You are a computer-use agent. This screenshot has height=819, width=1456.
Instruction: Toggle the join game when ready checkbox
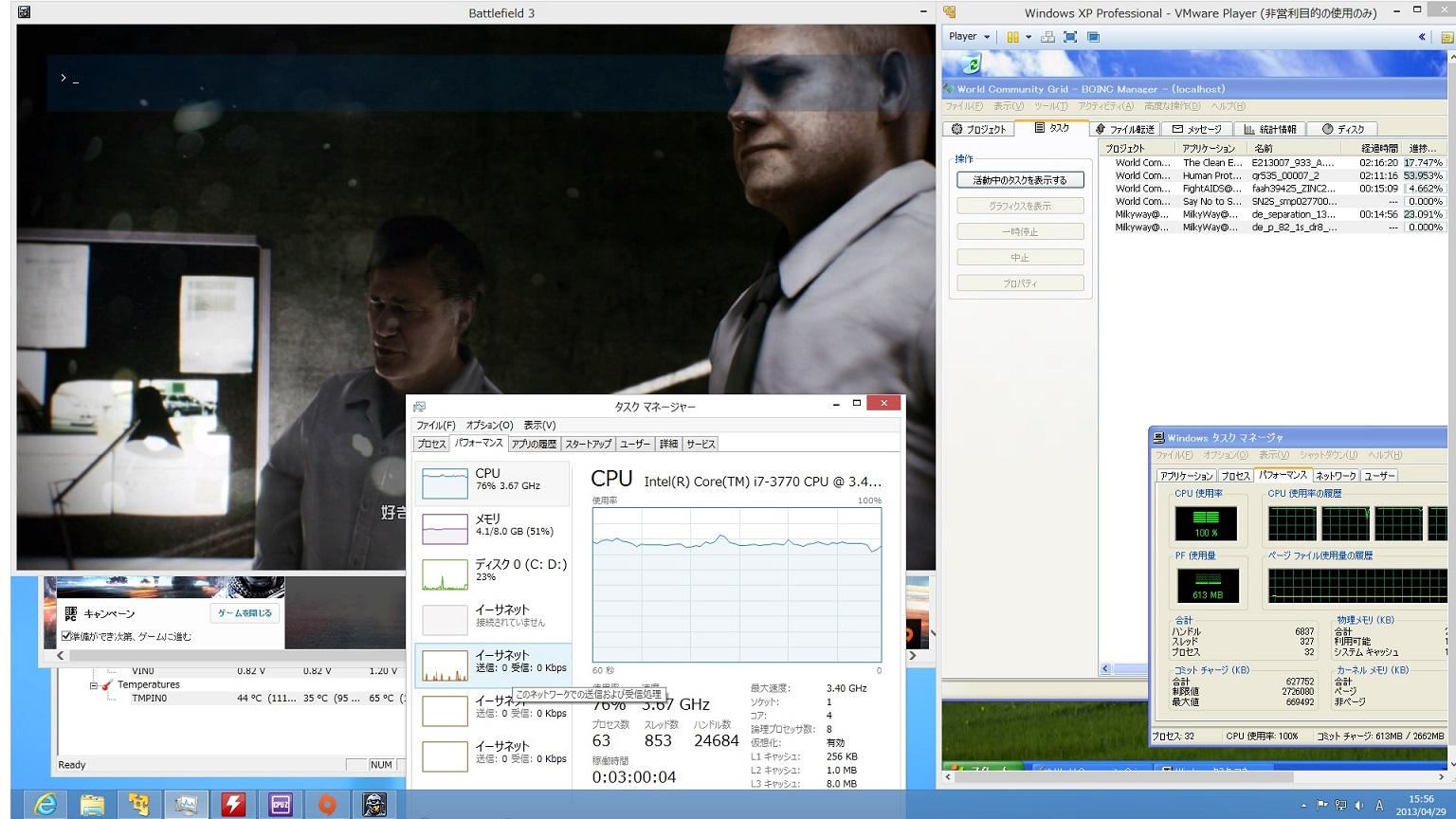point(67,636)
